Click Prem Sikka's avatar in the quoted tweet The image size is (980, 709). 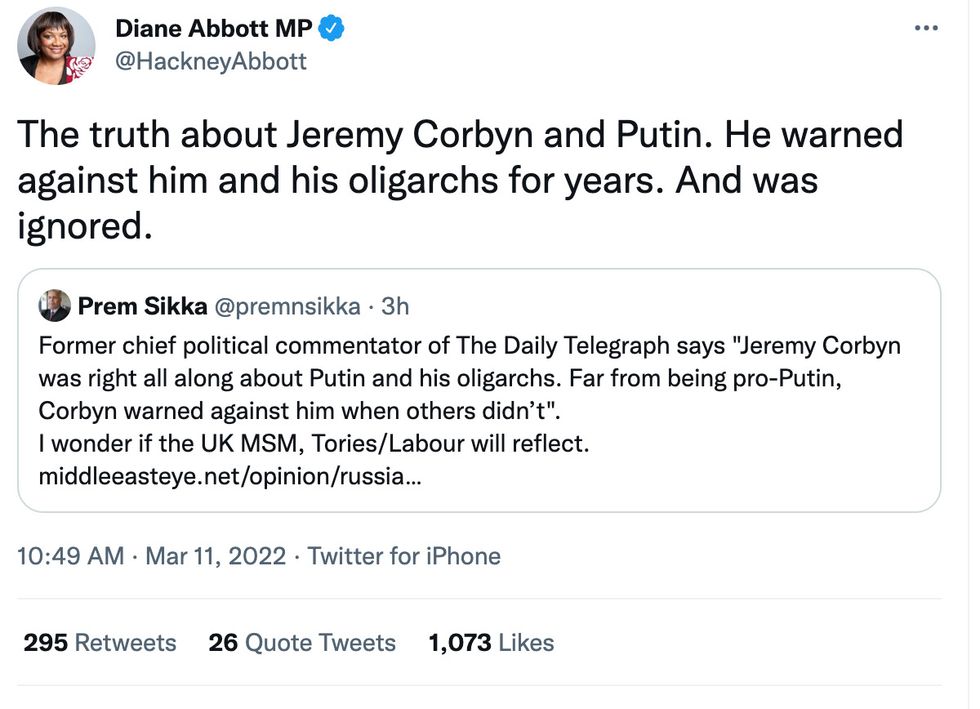(x=55, y=305)
